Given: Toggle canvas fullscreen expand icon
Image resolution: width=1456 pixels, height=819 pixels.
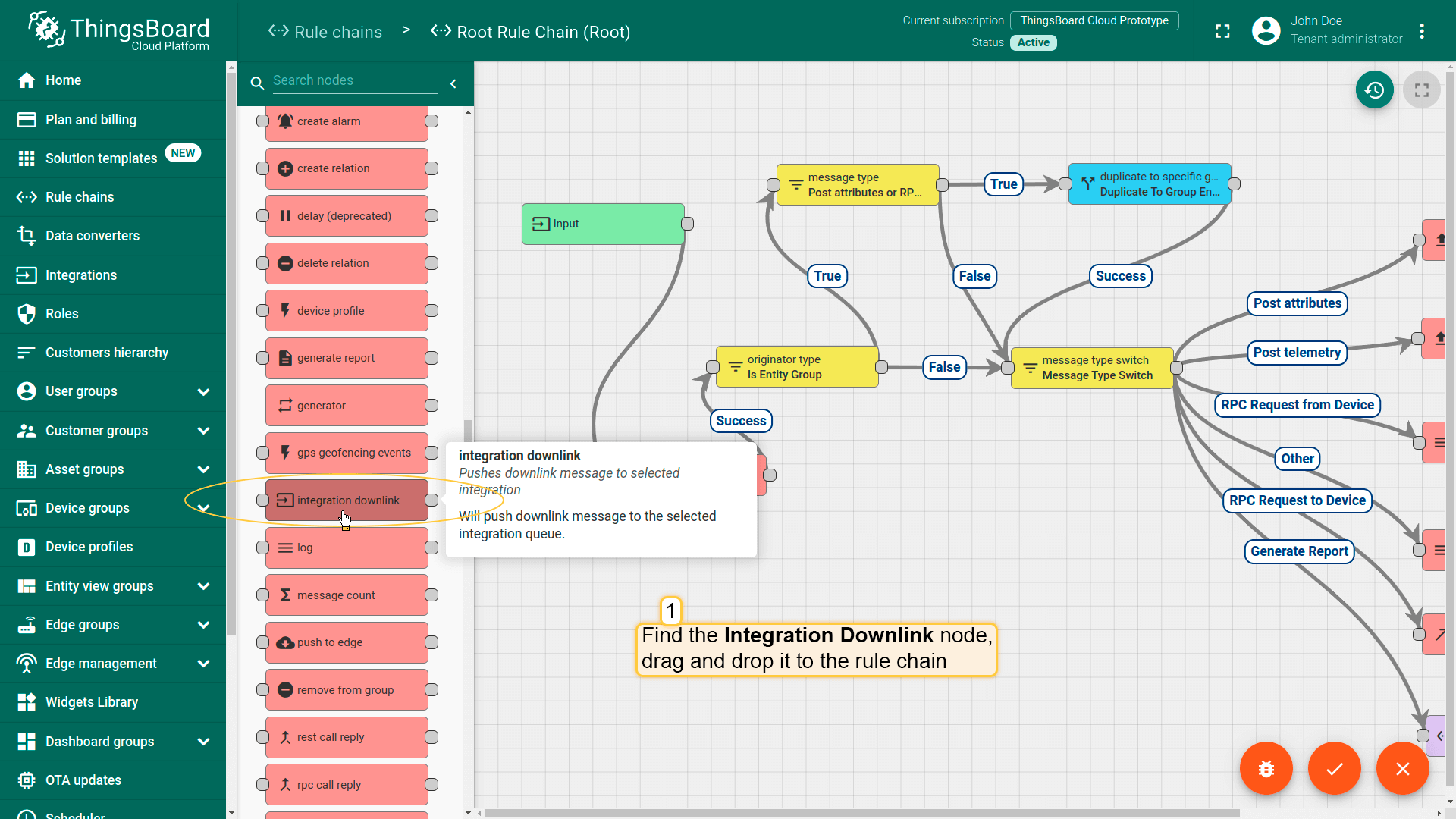Looking at the screenshot, I should click(x=1421, y=90).
